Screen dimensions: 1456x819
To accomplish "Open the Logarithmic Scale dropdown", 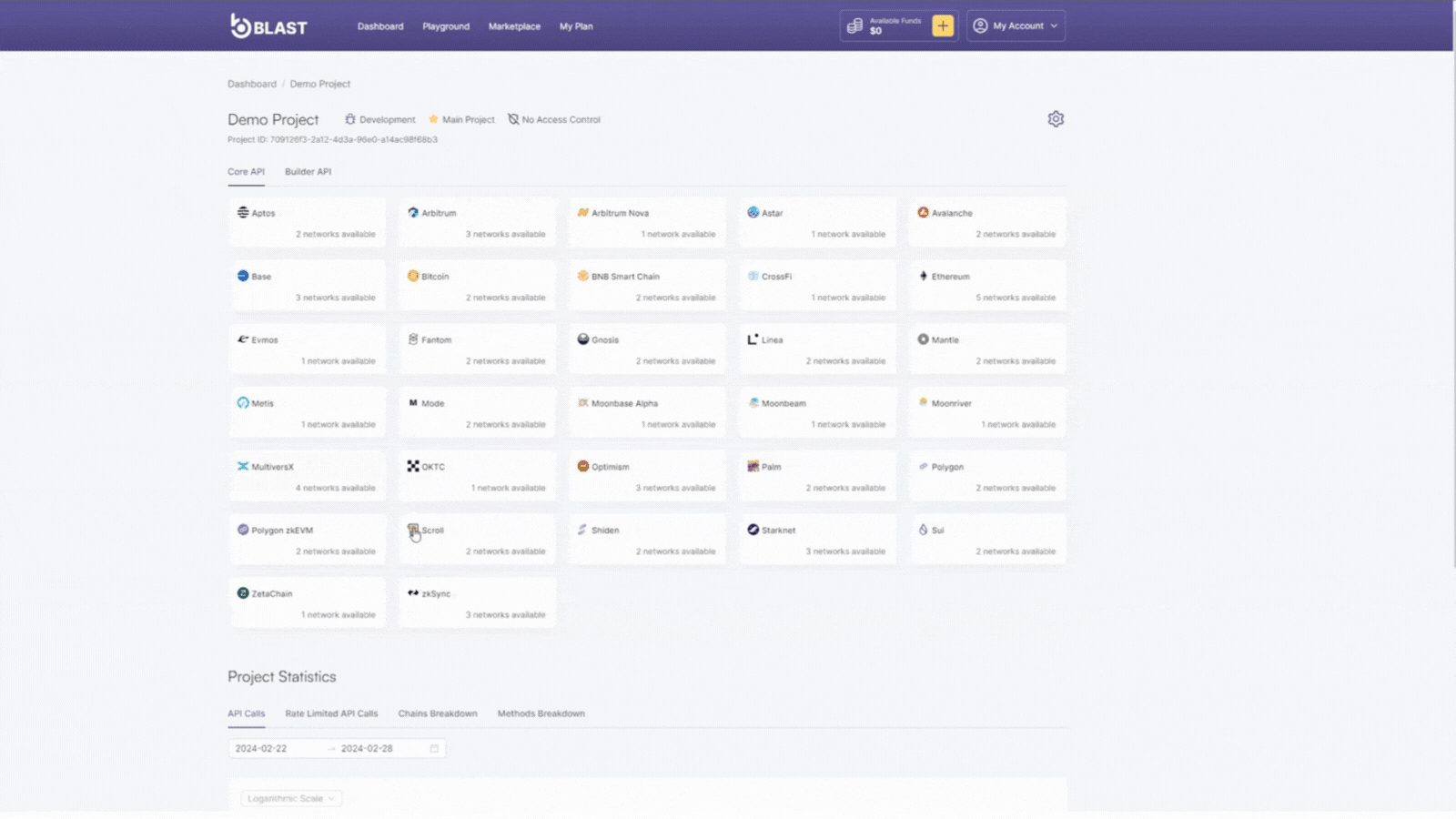I will [x=291, y=798].
